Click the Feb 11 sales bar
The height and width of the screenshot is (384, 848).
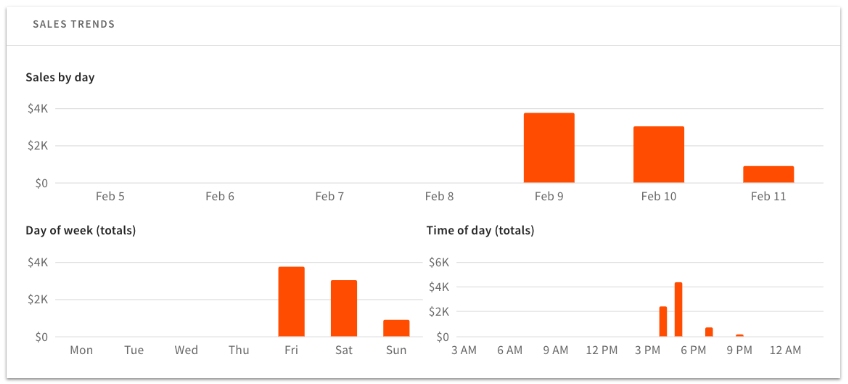click(768, 174)
